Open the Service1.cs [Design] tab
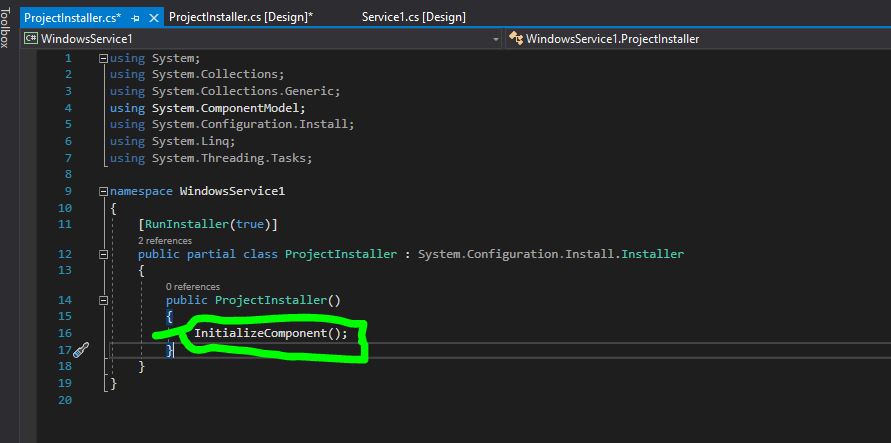This screenshot has height=443, width=891. [x=414, y=17]
